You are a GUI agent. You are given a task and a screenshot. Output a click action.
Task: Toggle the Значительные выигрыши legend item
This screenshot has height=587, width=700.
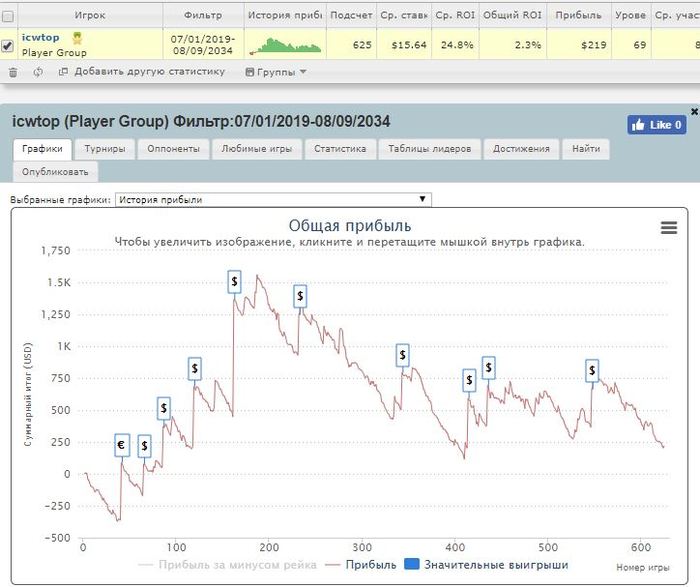tap(486, 565)
